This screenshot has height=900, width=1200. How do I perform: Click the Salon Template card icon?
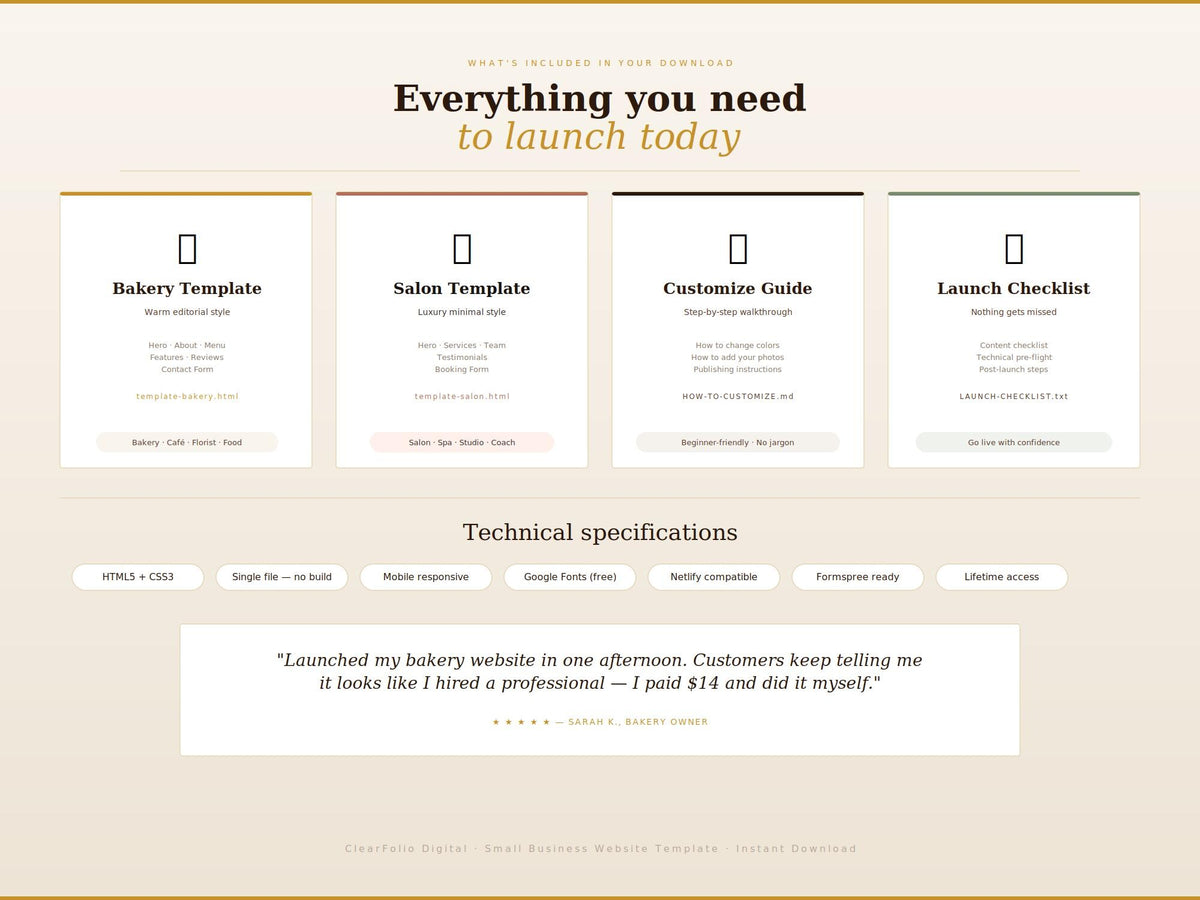point(462,248)
